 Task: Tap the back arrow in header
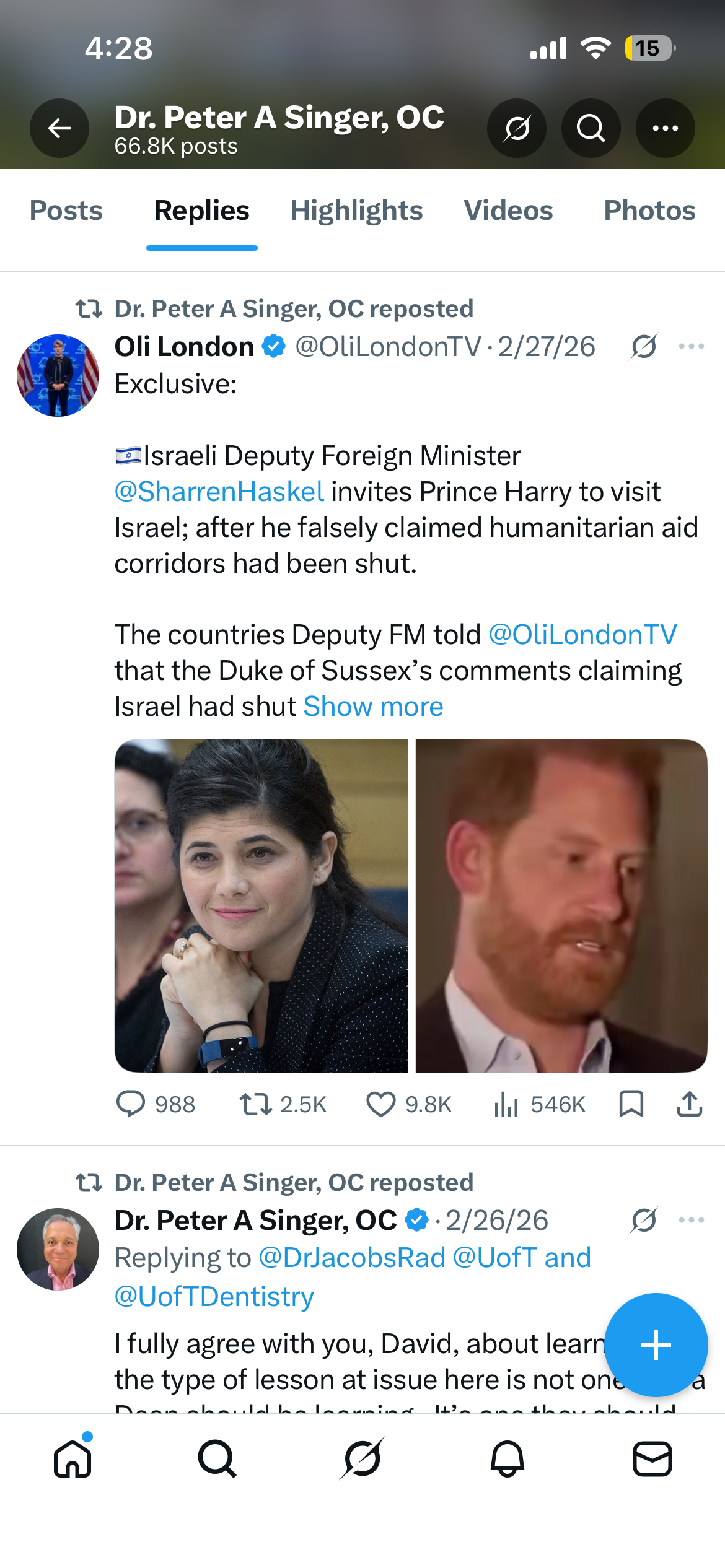59,128
